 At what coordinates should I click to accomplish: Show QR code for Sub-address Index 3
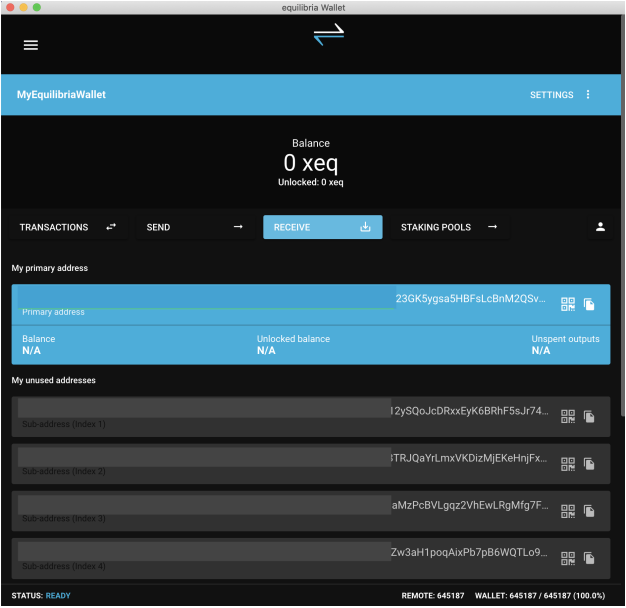pos(568,511)
